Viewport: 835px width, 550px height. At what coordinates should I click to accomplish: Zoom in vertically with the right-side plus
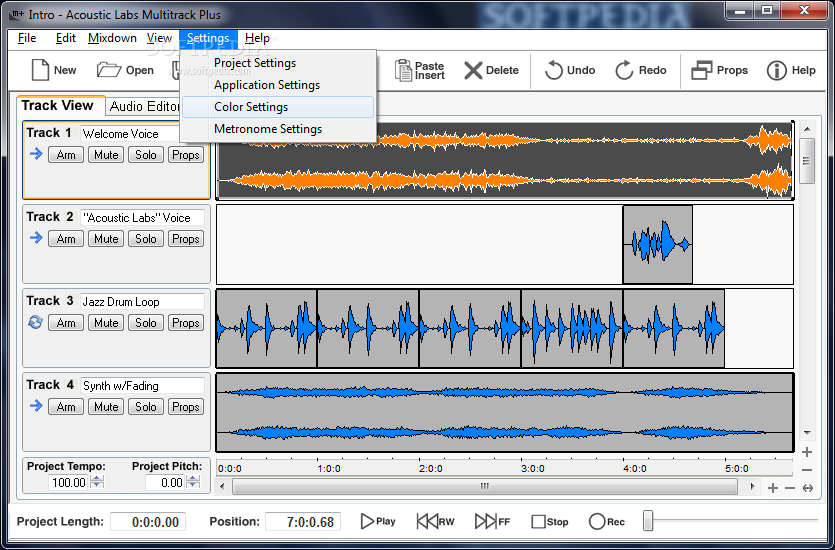pos(807,452)
